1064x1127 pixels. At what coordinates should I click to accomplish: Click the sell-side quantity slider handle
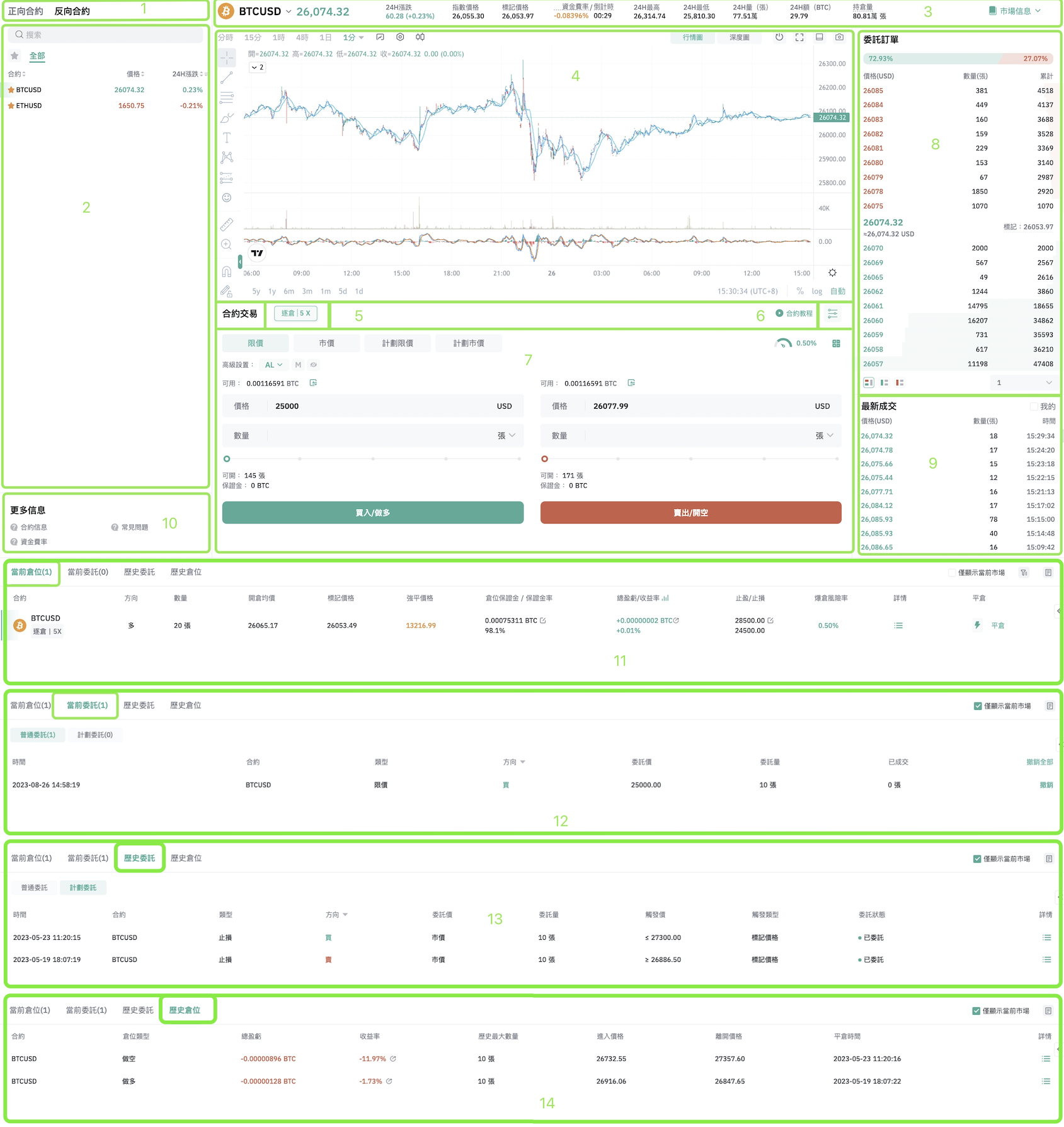pyautogui.click(x=545, y=459)
